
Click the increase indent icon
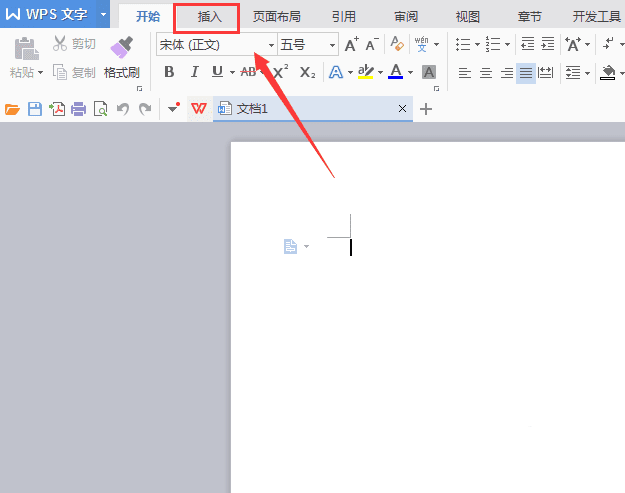[548, 44]
